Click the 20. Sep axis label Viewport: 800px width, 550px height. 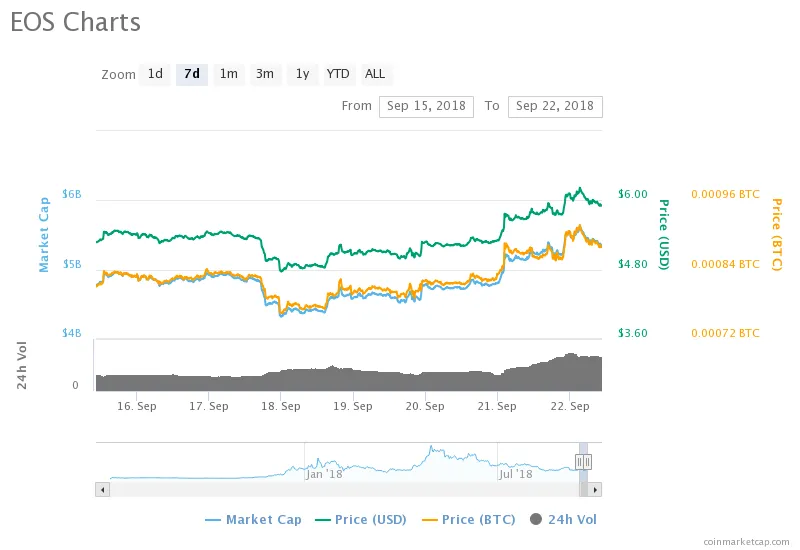click(x=425, y=407)
